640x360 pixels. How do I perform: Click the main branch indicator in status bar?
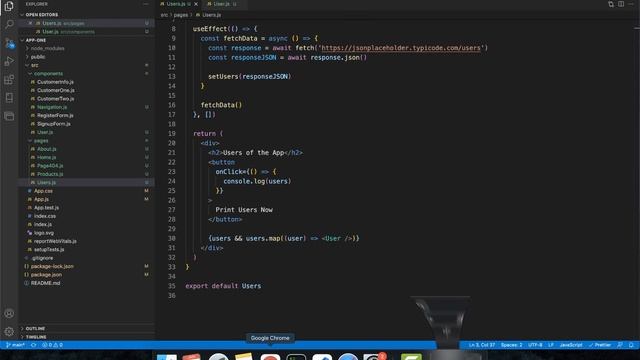coord(15,345)
